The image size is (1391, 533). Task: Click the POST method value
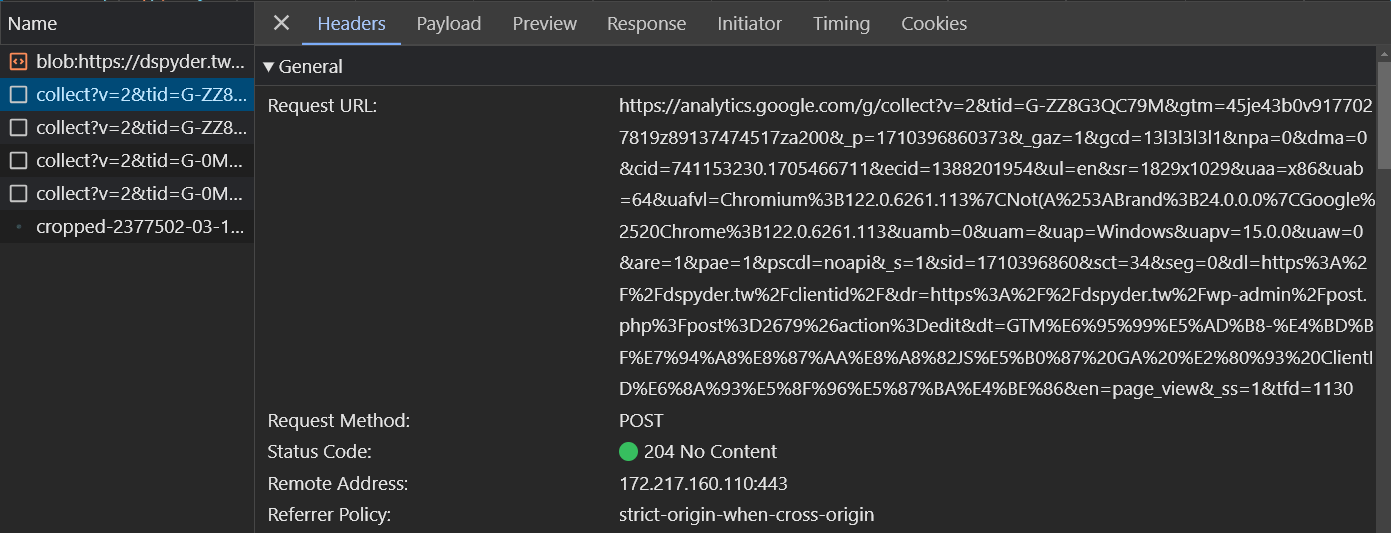[641, 421]
